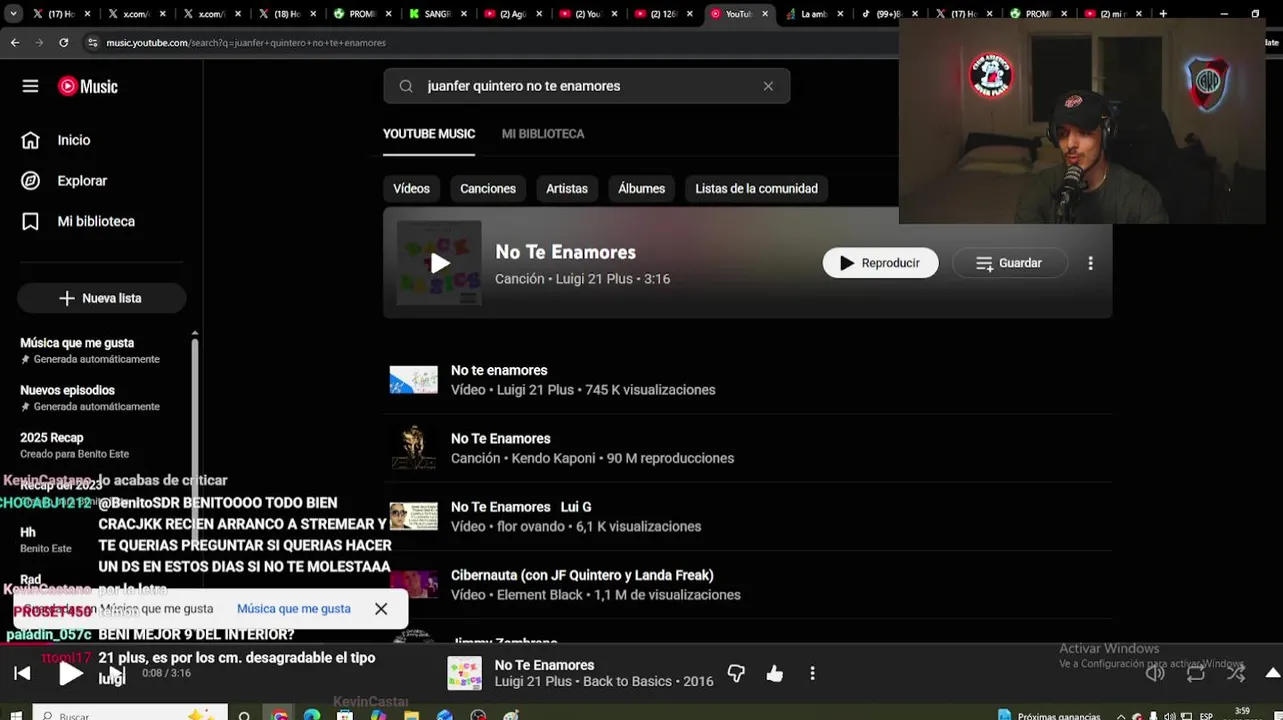This screenshot has height=720, width=1283.
Task: Adjust the player volume speaker icon
Action: coord(1155,673)
